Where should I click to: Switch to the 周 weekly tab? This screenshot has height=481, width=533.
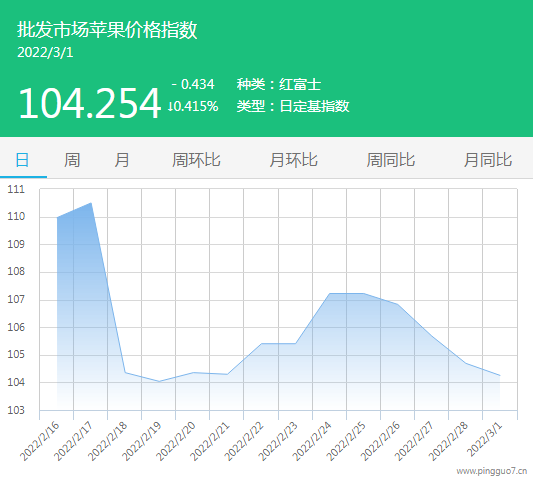72,160
